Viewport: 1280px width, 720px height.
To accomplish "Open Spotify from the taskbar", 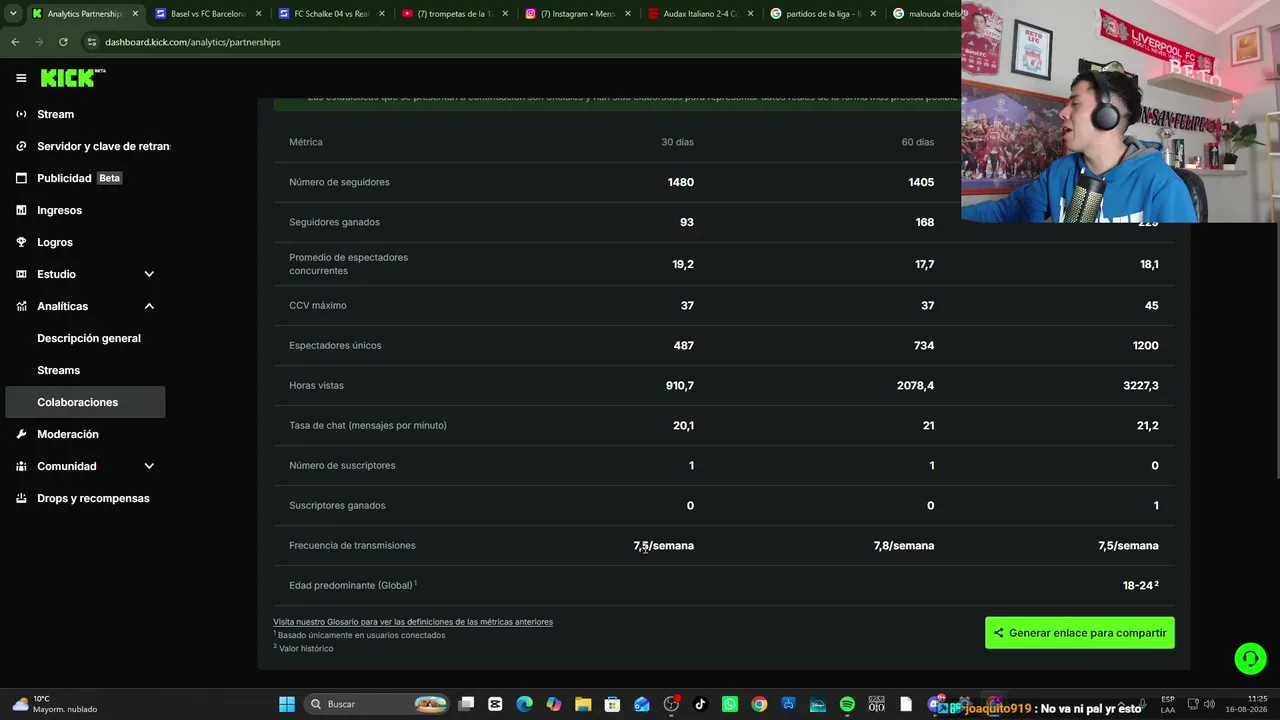I will point(847,704).
